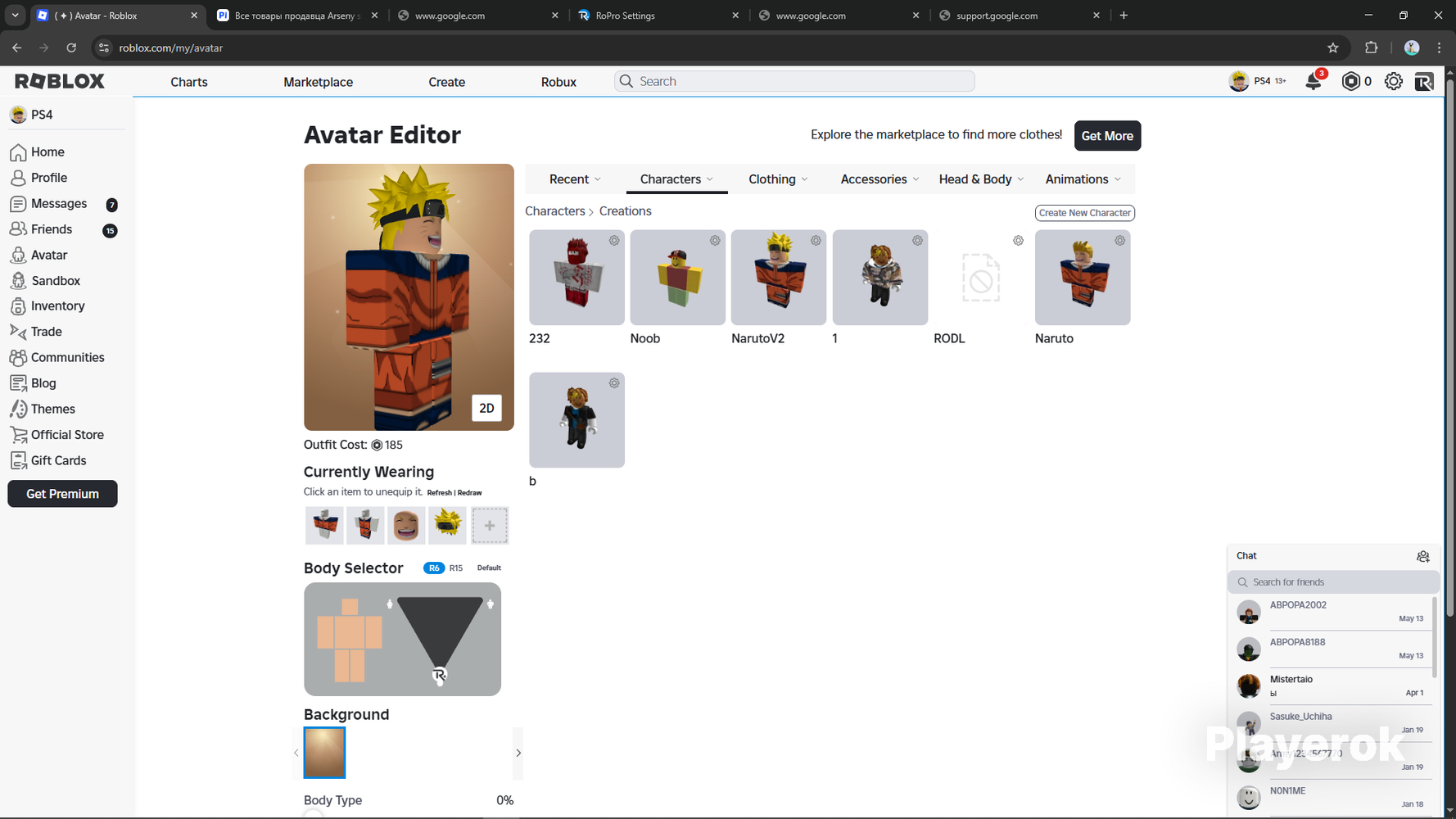Open Create in the top navigation
1456x819 pixels.
coord(446,82)
